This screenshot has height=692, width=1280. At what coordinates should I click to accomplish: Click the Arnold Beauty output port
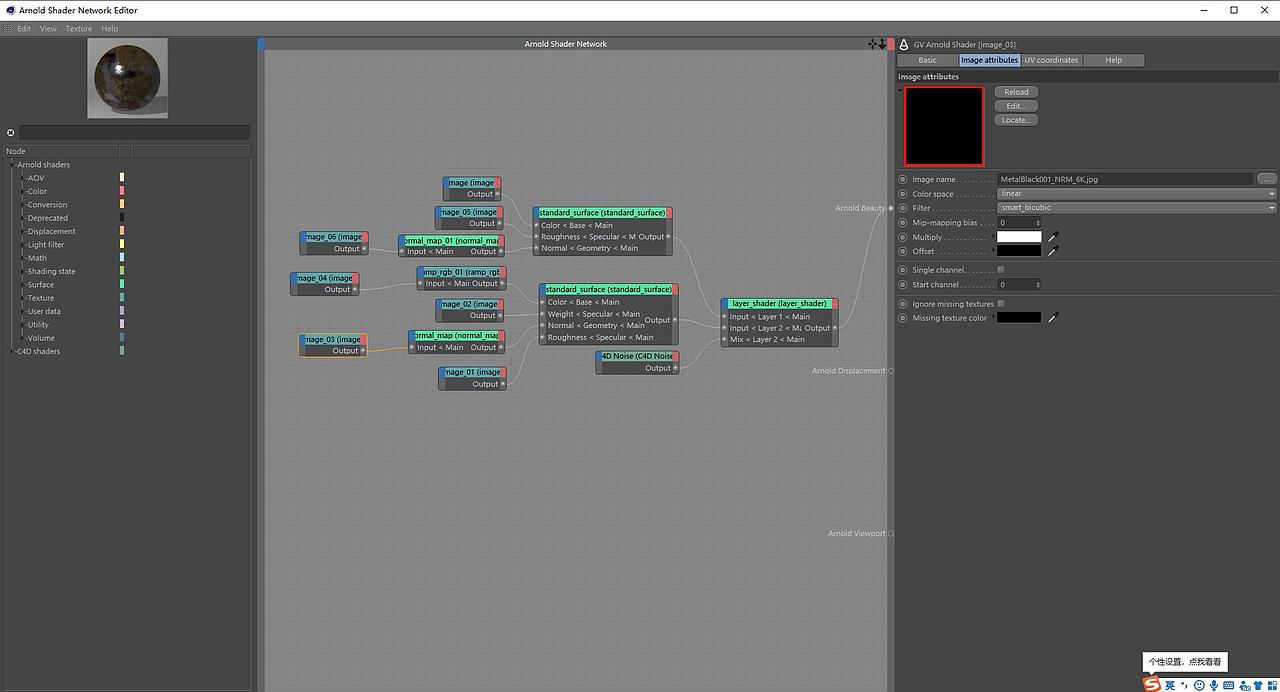[891, 208]
